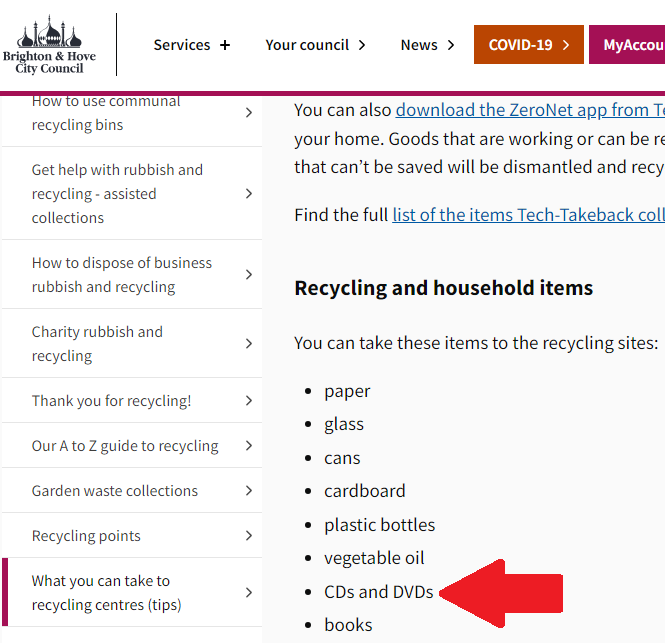665x643 pixels.
Task: Select Get help with rubbish assisted collections
Action: click(132, 193)
